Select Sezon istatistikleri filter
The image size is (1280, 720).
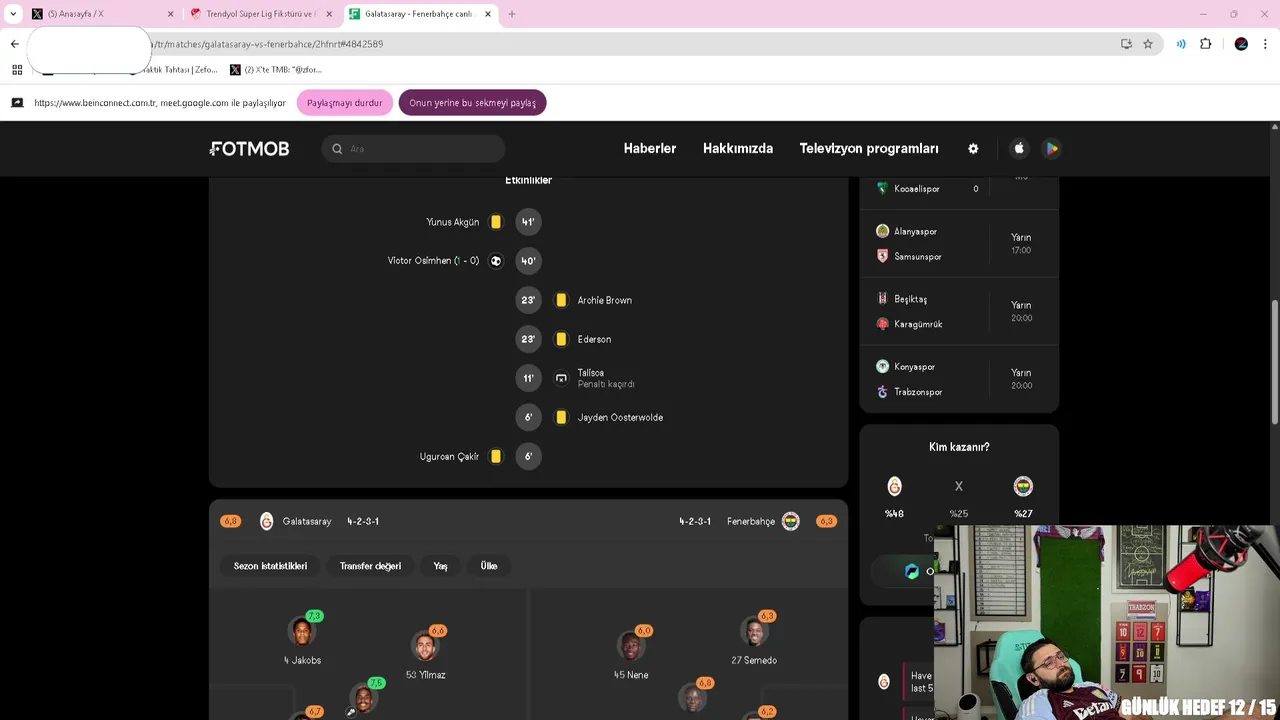[270, 566]
